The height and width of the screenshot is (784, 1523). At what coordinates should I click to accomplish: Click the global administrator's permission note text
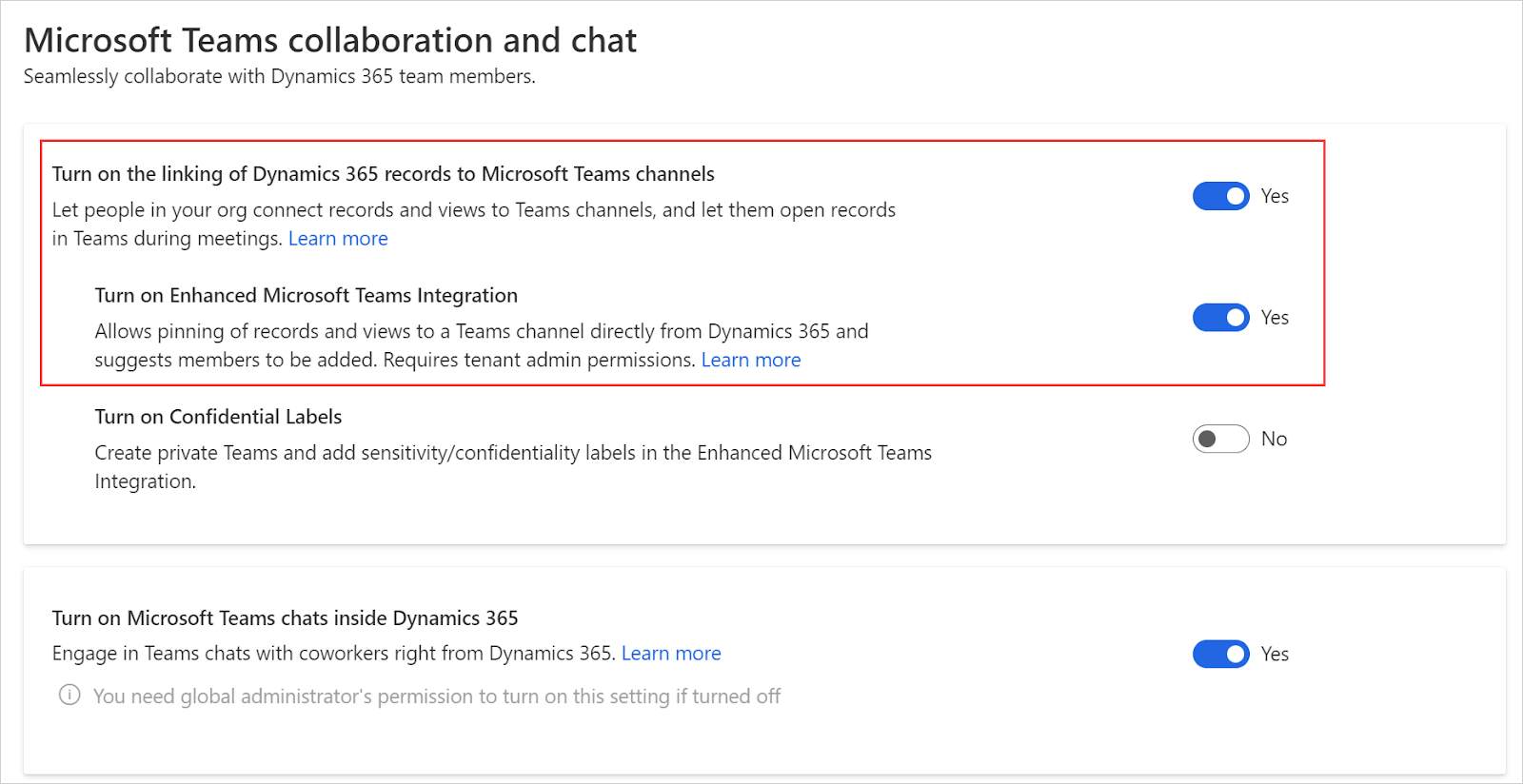coord(437,696)
